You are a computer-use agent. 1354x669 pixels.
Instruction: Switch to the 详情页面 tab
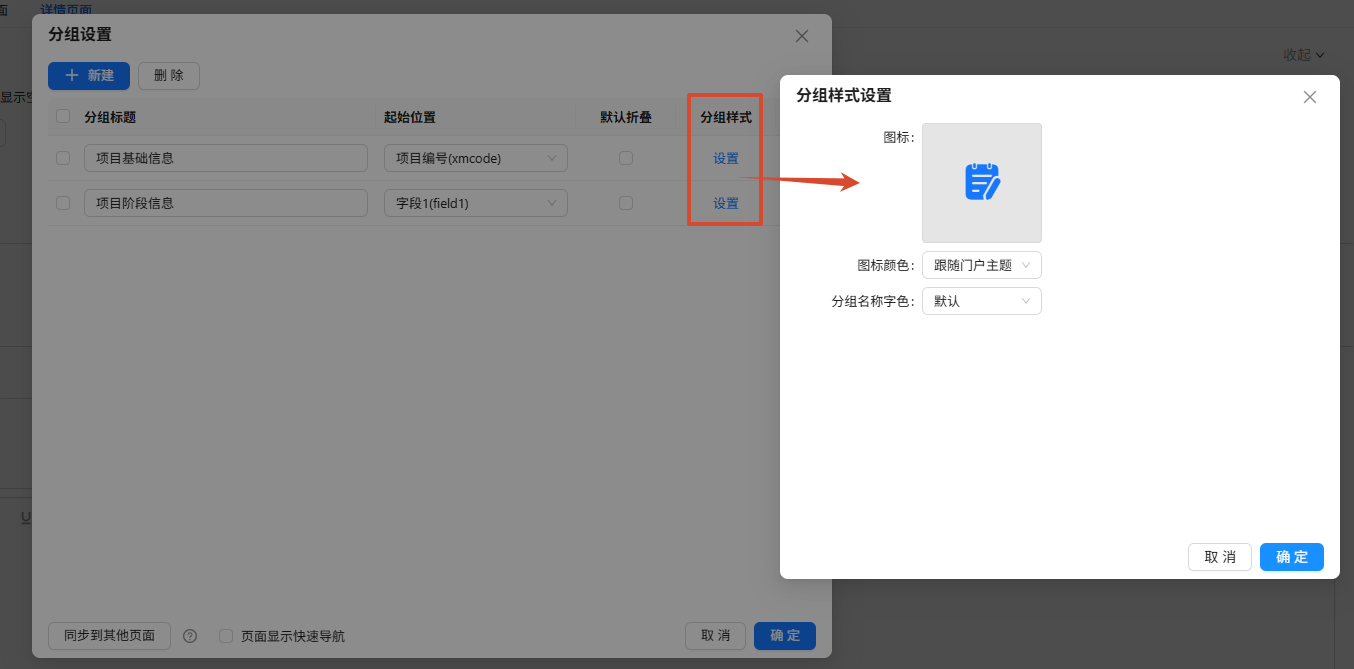(66, 8)
